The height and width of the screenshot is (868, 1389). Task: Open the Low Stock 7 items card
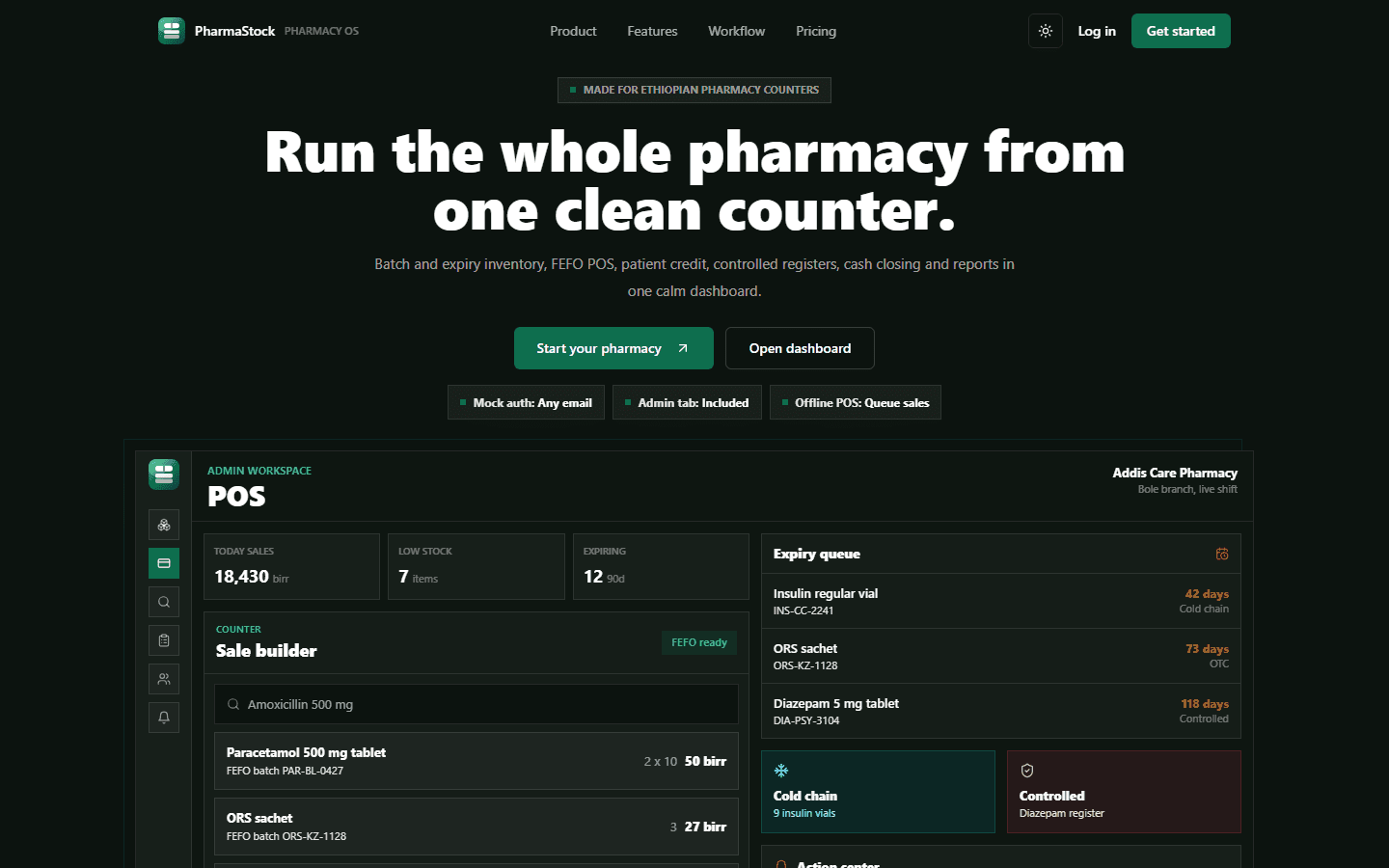pos(477,566)
